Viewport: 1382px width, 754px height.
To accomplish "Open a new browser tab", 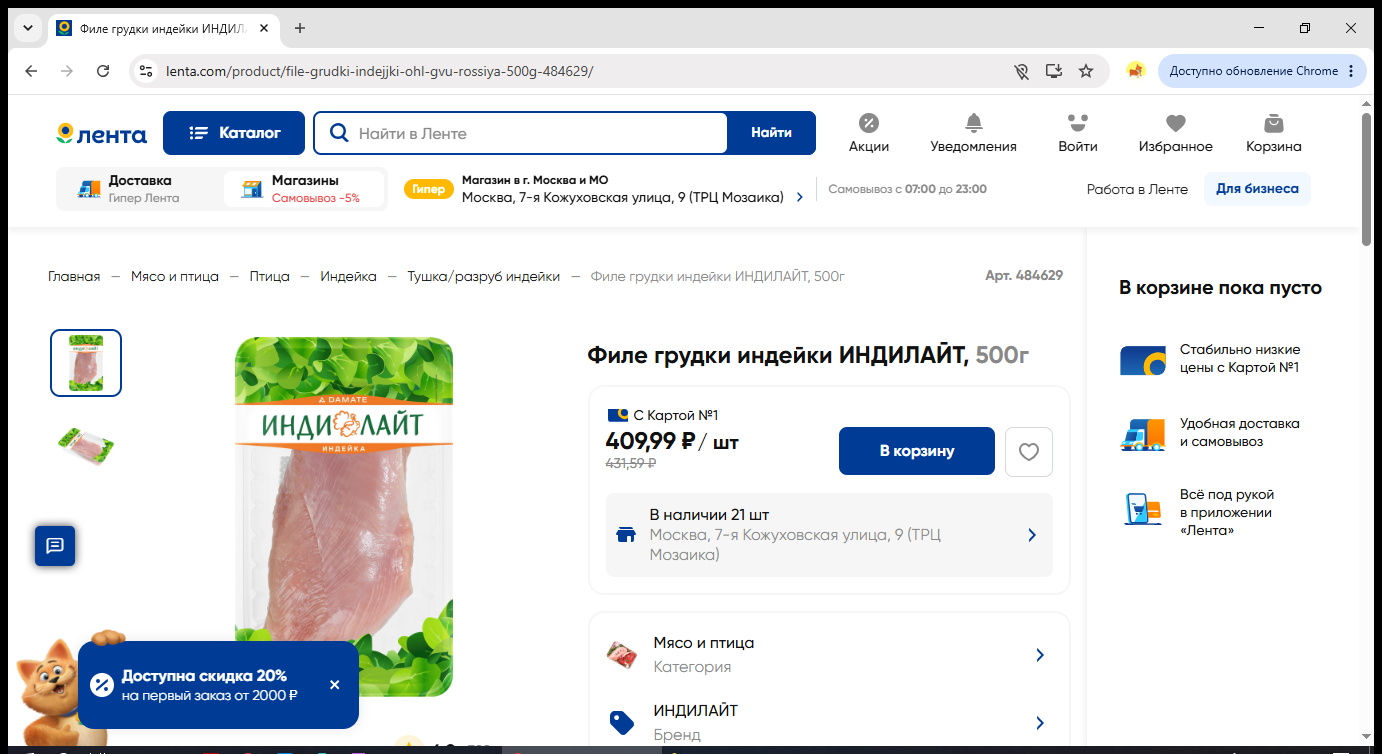I will [300, 28].
